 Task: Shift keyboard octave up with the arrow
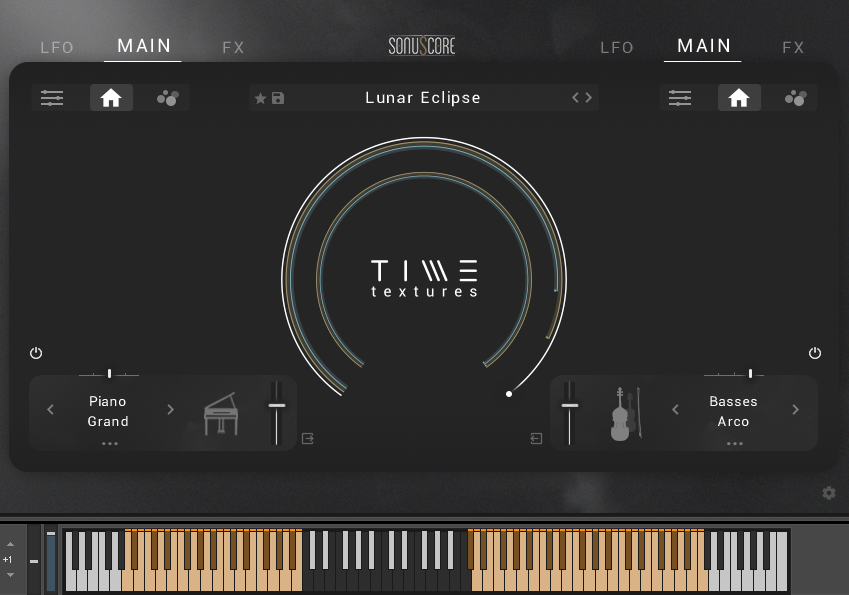10,544
